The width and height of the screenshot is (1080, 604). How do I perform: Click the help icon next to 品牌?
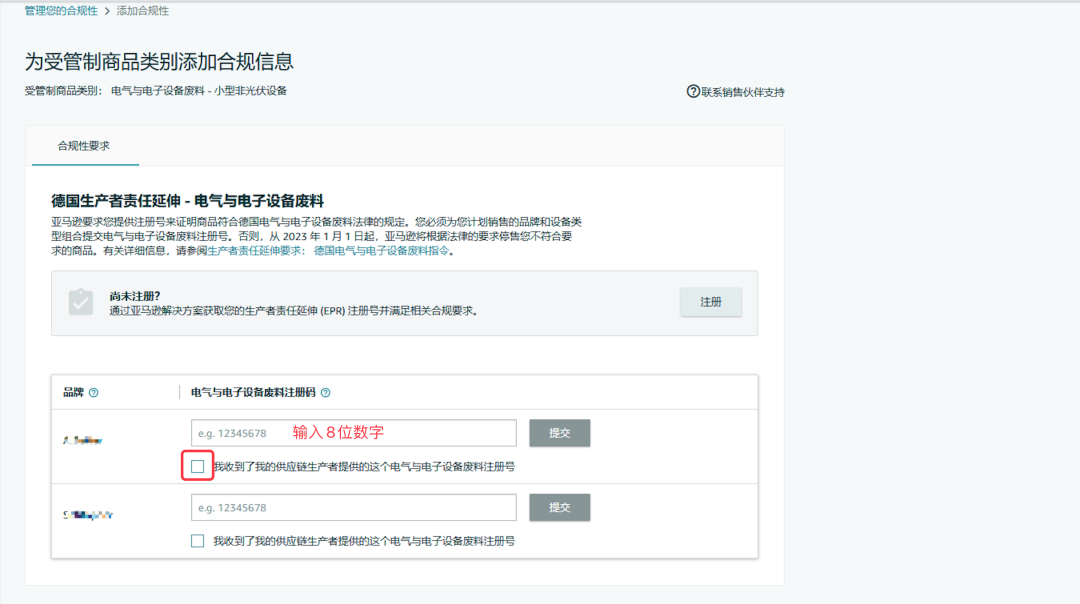[94, 393]
